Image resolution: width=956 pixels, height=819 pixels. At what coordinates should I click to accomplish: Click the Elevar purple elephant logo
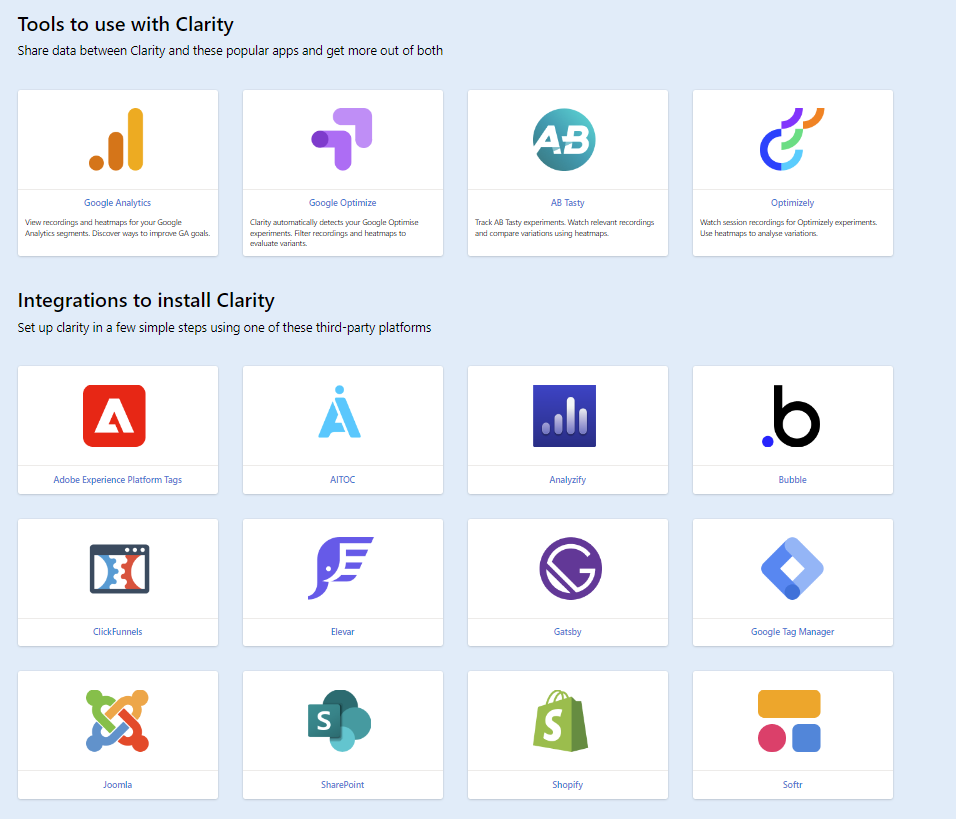click(x=340, y=568)
